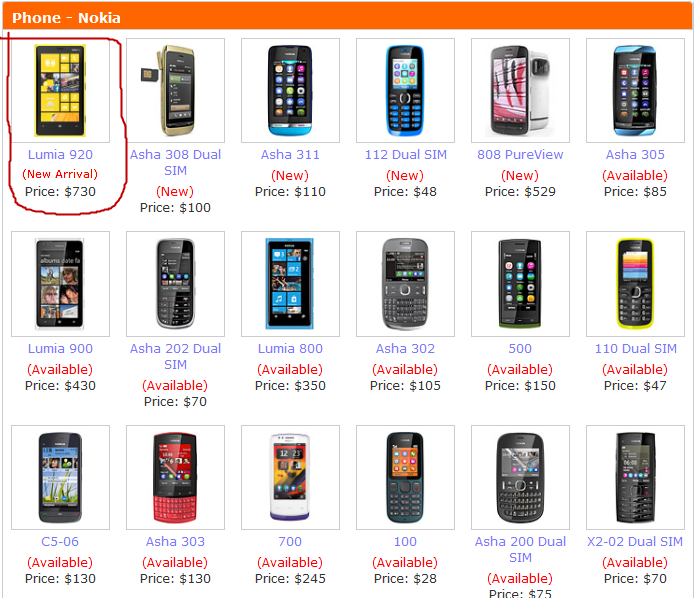Viewport: 697px width, 598px height.
Task: Open the Asha 202 Dual SIM link
Action: [175, 357]
